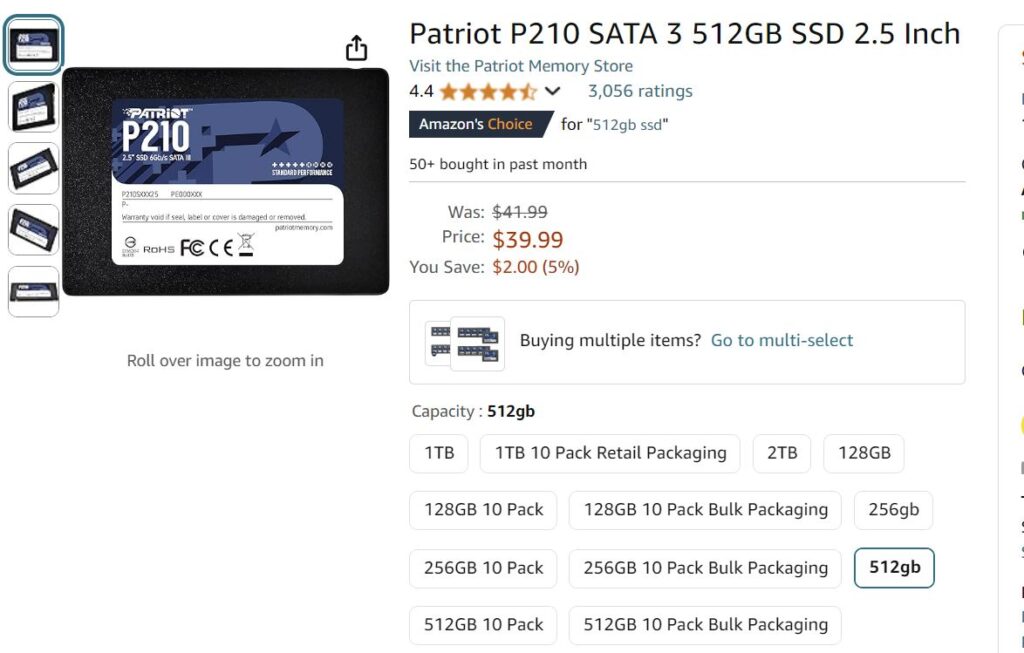Select 1TB 10 Pack Retail Packaging
The height and width of the screenshot is (653, 1024).
[610, 453]
